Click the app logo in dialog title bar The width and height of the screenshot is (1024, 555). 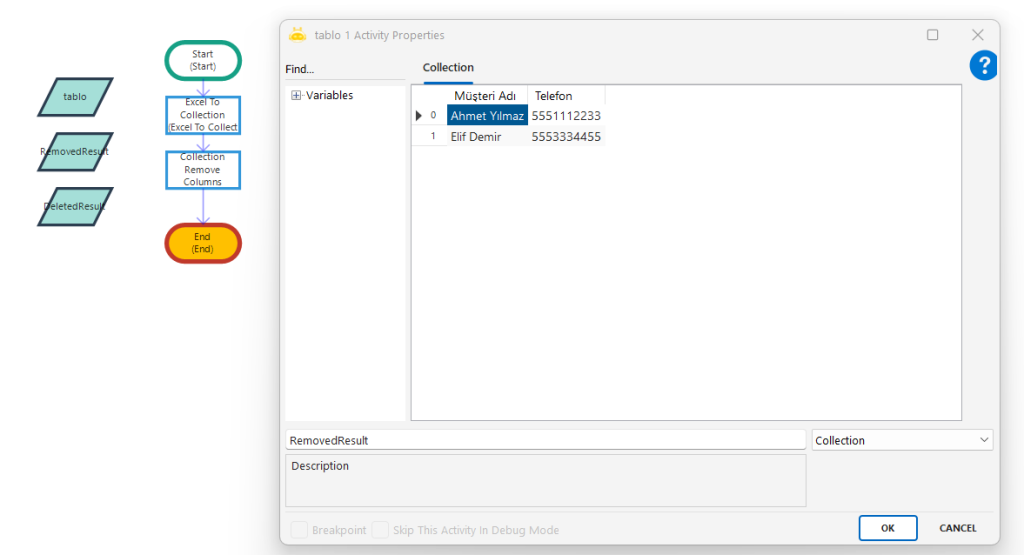[297, 35]
